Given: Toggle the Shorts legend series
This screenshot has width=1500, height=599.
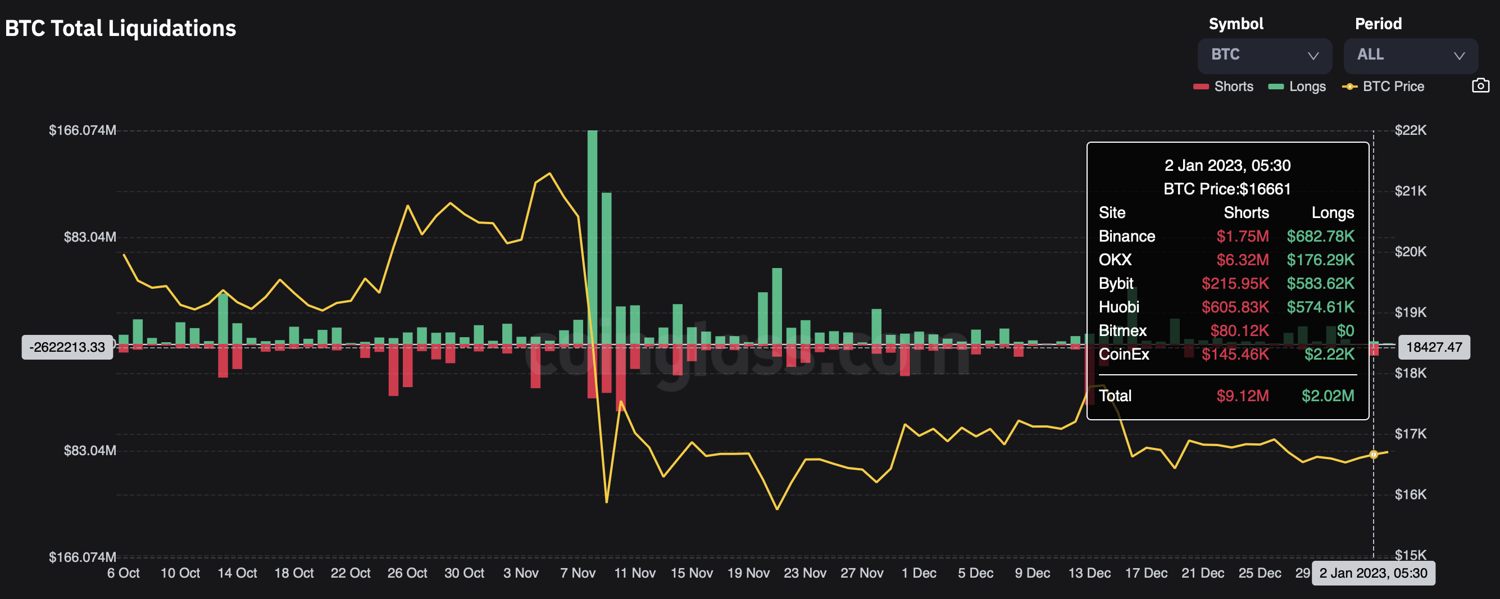Looking at the screenshot, I should [1223, 87].
